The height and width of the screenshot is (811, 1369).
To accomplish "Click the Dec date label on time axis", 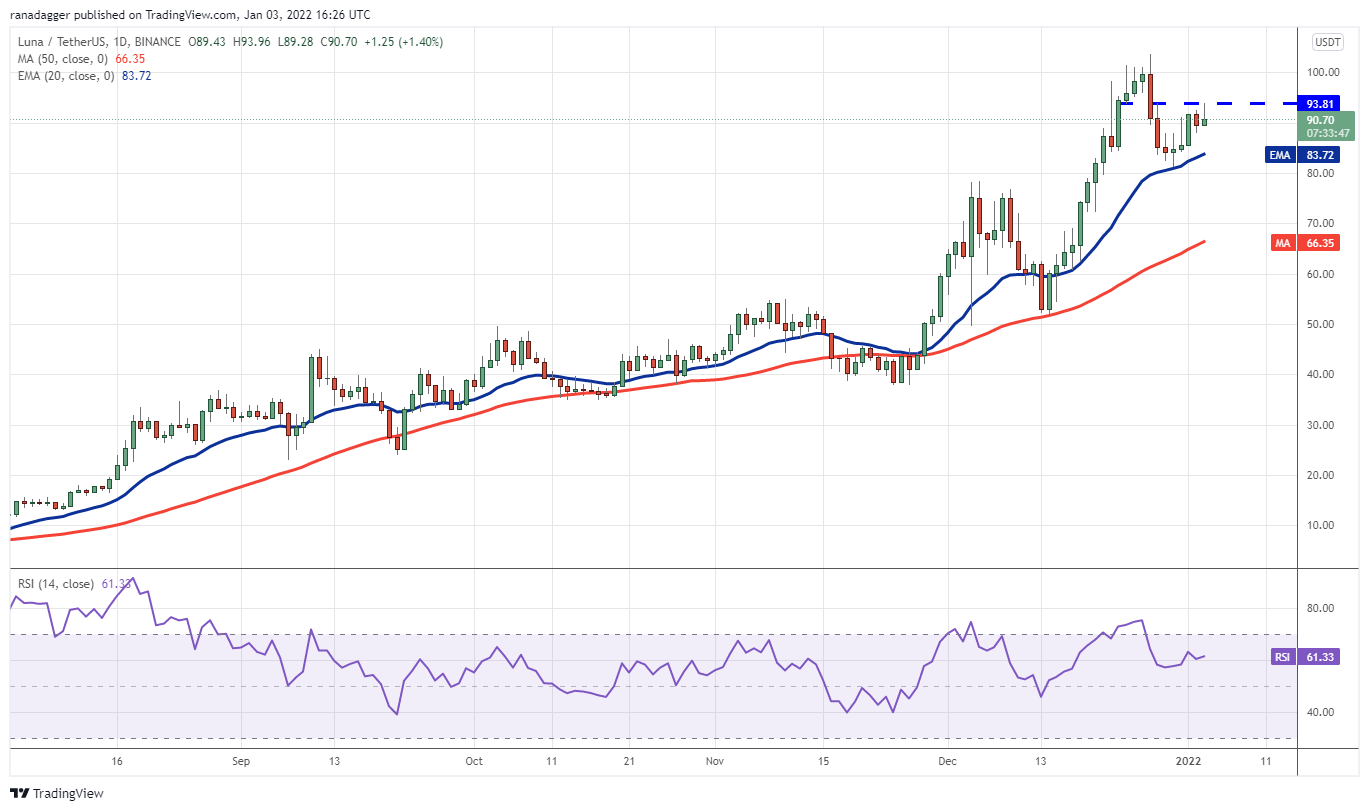I will [948, 761].
